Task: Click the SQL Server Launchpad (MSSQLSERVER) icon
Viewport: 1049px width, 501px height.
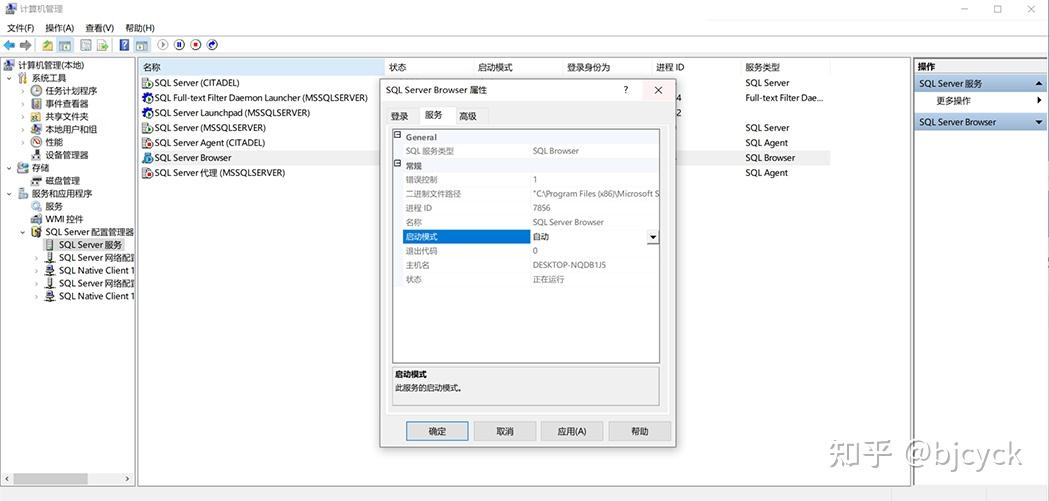Action: pyautogui.click(x=148, y=112)
